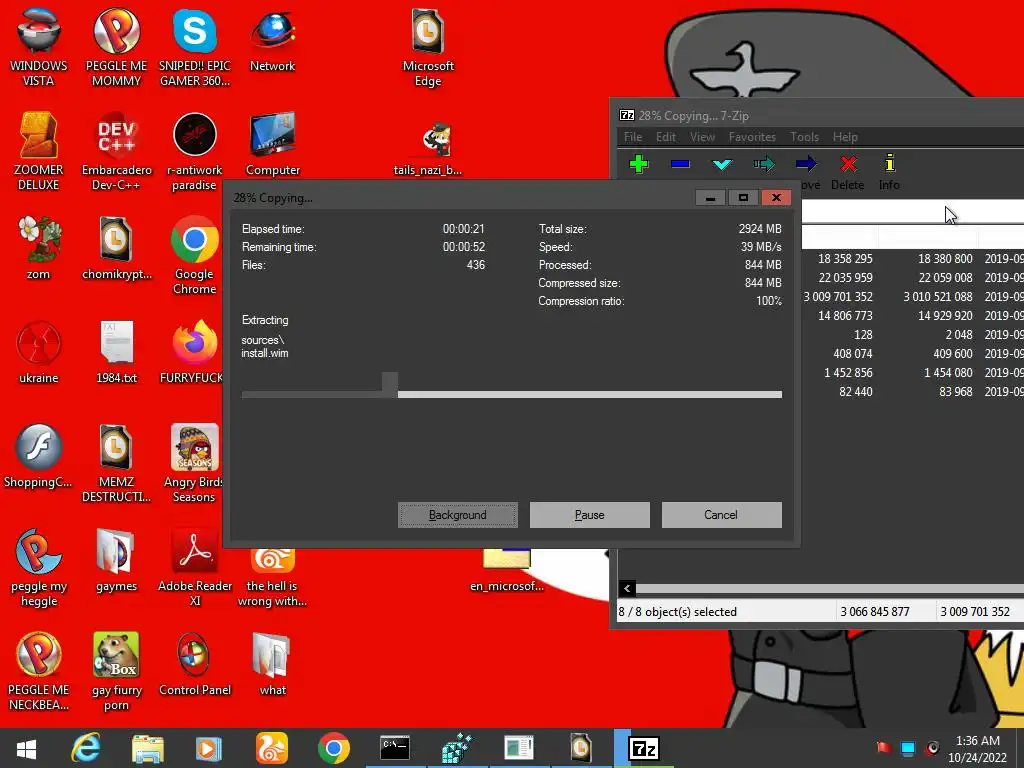This screenshot has height=768, width=1024.
Task: Click the Background button in copy dialog
Action: click(458, 515)
